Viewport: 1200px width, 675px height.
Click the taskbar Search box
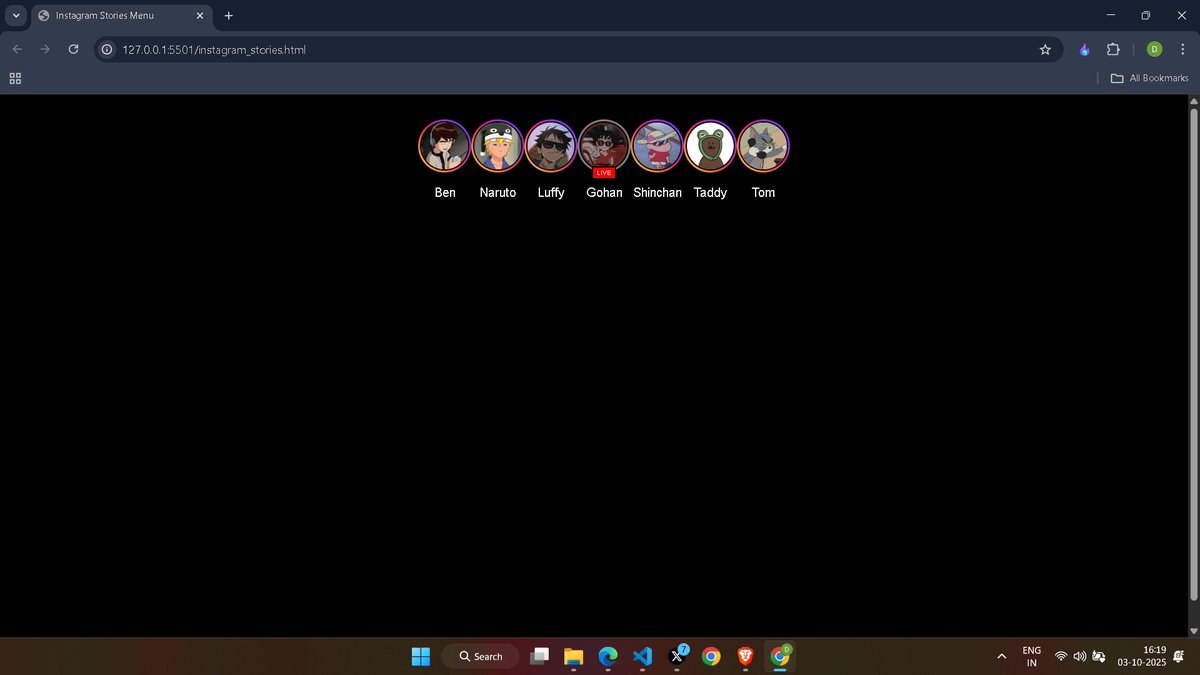click(x=481, y=656)
